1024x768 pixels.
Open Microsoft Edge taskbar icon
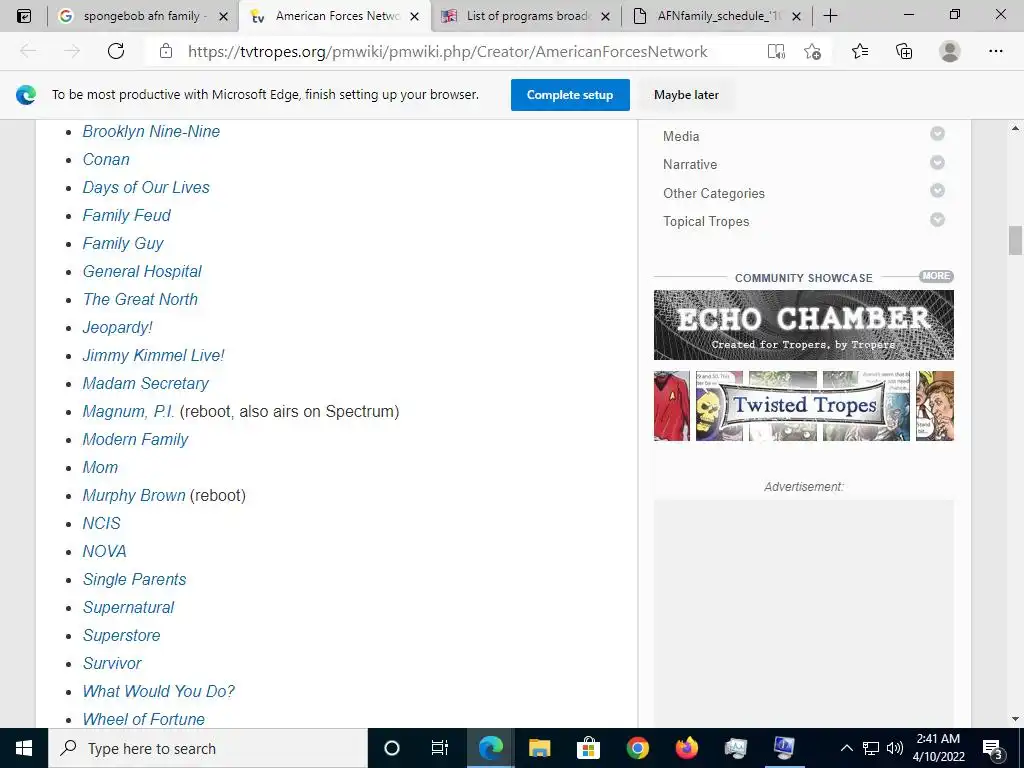[490, 748]
